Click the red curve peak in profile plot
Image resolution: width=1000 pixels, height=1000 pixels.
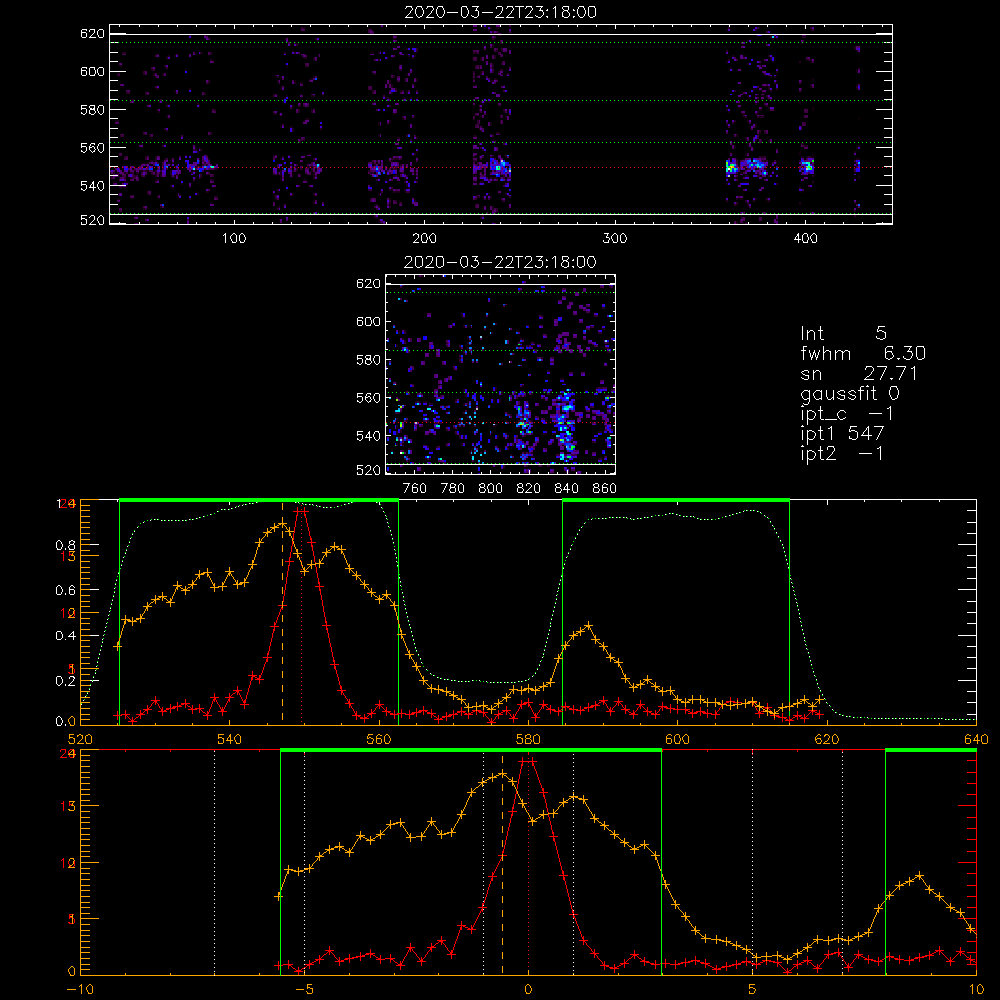301,511
